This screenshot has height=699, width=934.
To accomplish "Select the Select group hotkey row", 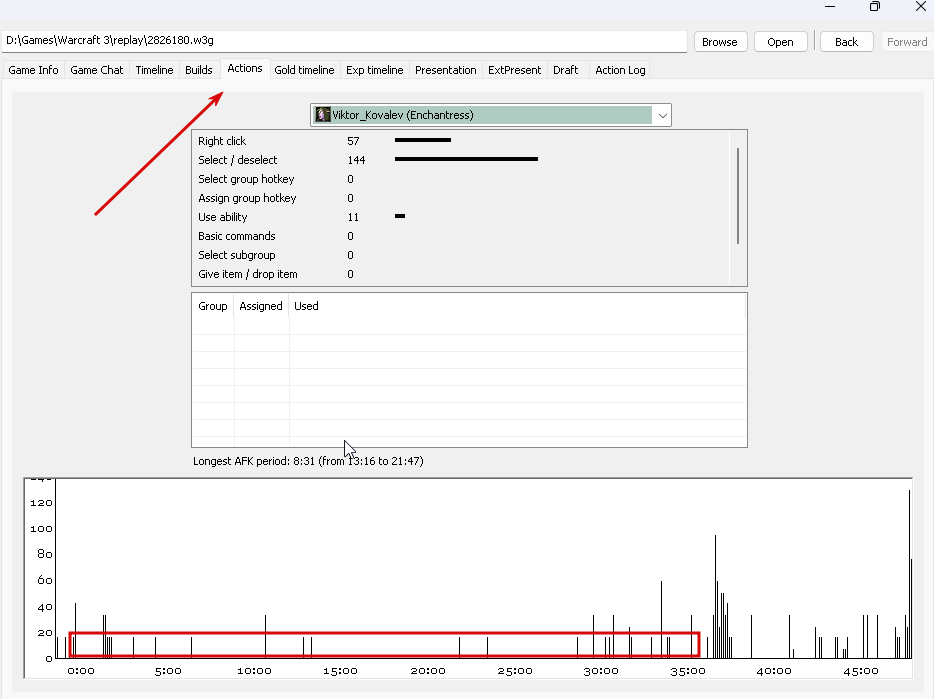I will click(x=461, y=179).
